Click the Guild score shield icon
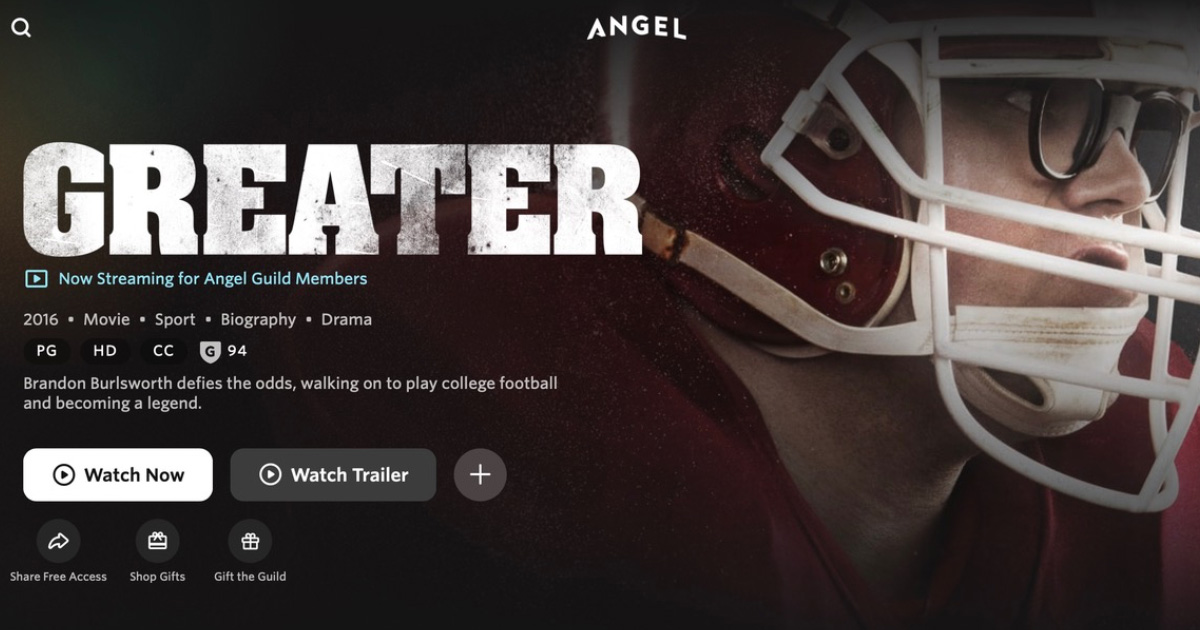The width and height of the screenshot is (1200, 630). tap(210, 351)
